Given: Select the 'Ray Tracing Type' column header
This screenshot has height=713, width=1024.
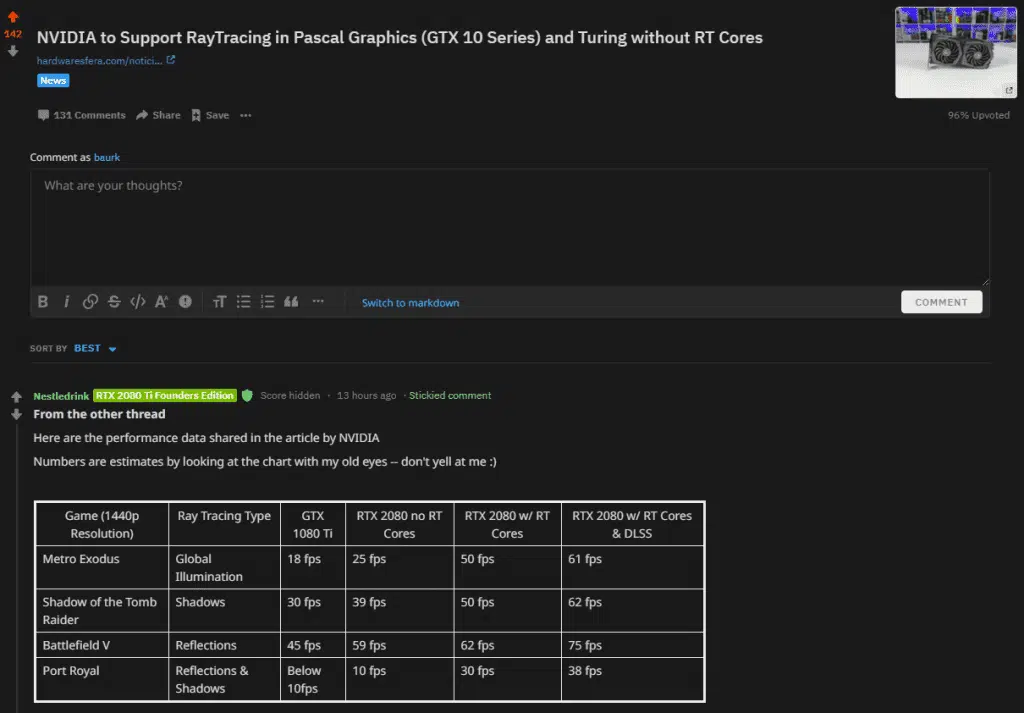Looking at the screenshot, I should point(225,524).
